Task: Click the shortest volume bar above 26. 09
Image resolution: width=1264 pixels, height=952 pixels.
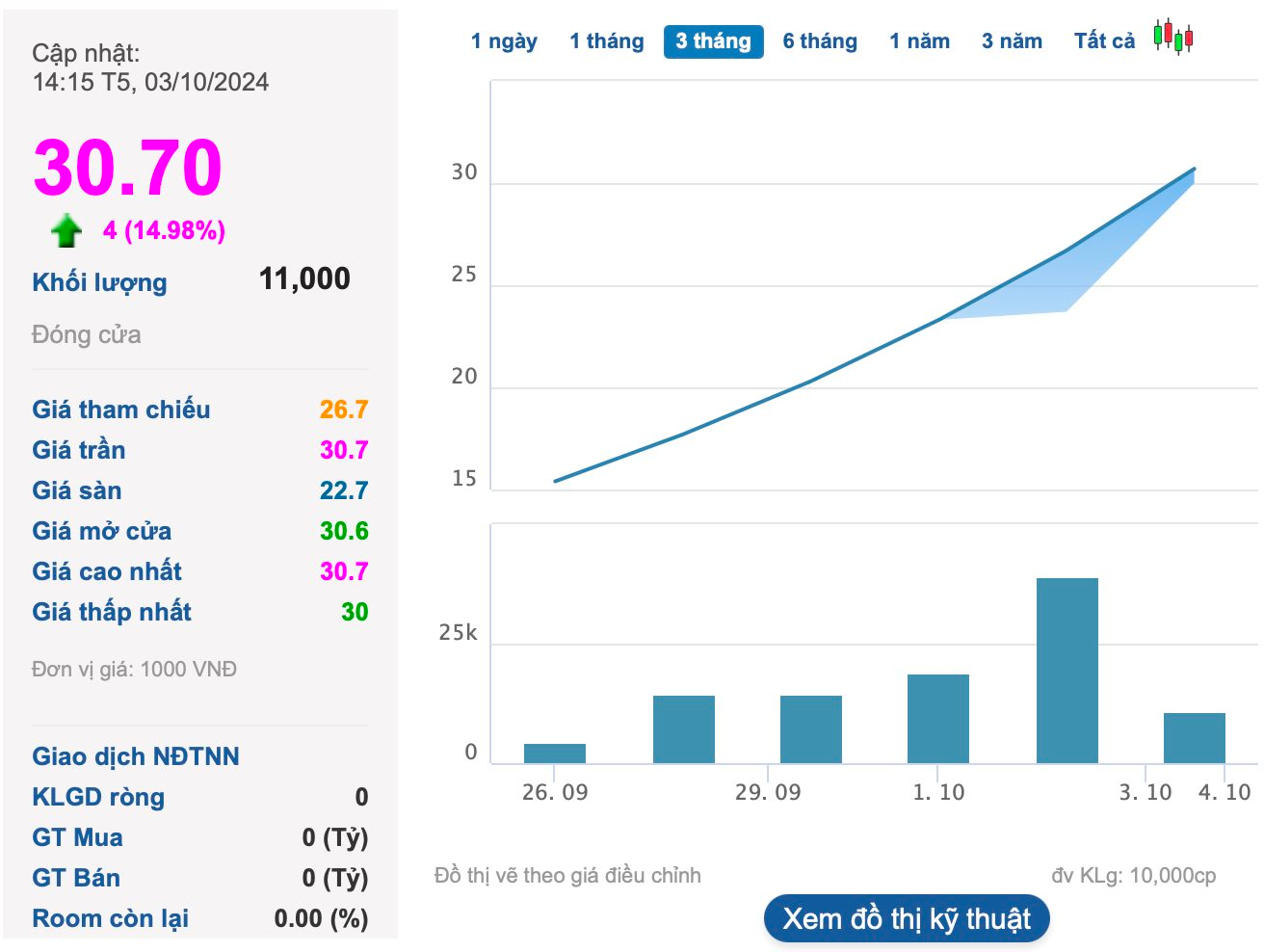Action: [555, 753]
